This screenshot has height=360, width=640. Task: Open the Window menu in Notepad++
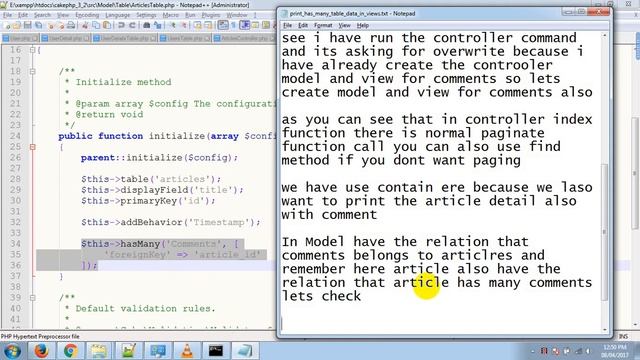[x=237, y=15]
